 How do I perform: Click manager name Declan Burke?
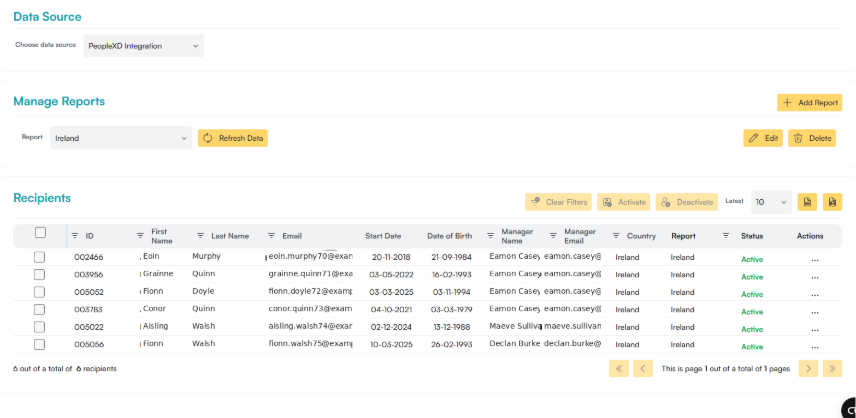tap(515, 344)
